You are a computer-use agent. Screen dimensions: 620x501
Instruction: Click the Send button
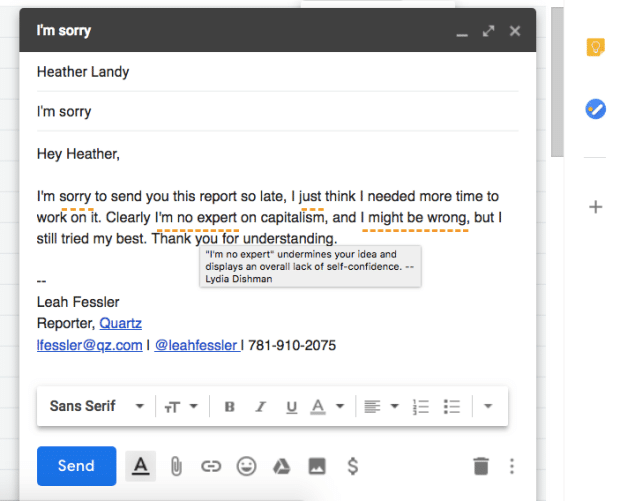pyautogui.click(x=76, y=466)
